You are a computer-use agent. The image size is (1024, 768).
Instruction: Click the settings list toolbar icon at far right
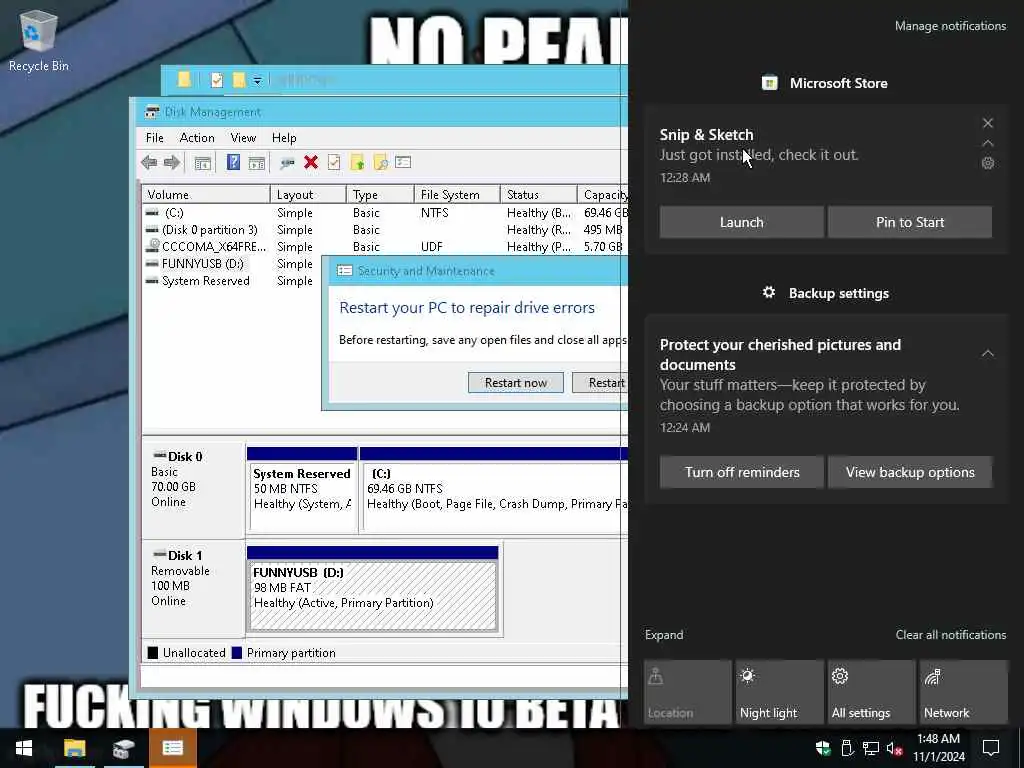(403, 162)
